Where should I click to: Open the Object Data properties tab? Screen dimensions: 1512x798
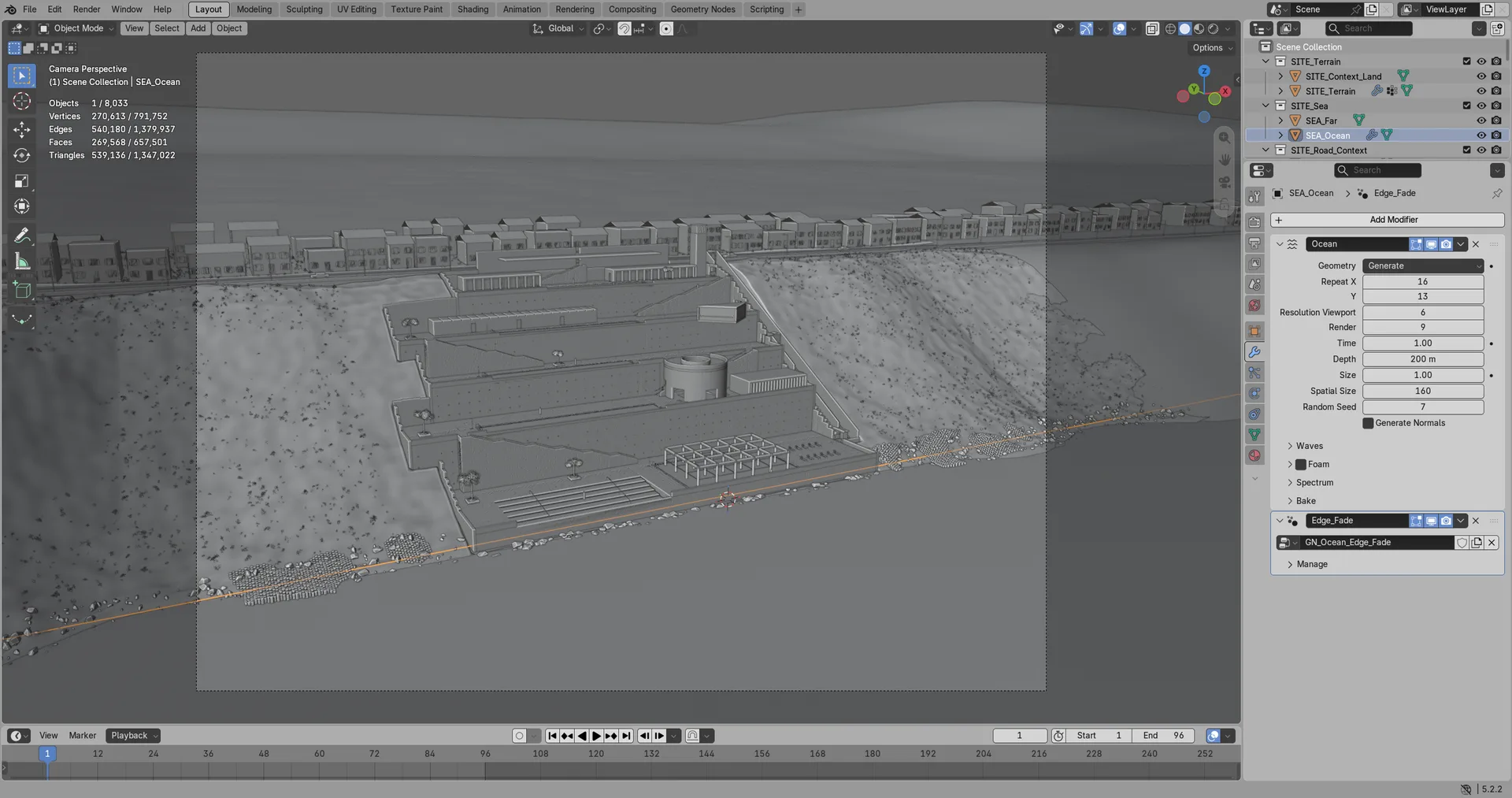tap(1254, 435)
